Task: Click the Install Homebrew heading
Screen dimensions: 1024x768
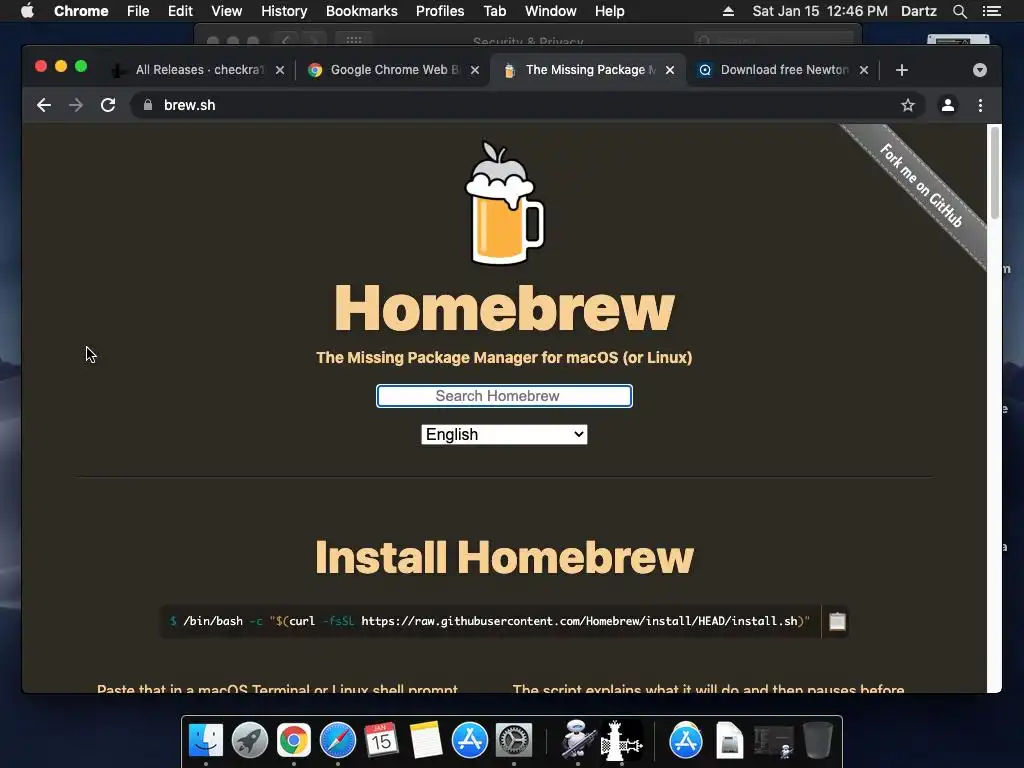Action: pyautogui.click(x=504, y=557)
